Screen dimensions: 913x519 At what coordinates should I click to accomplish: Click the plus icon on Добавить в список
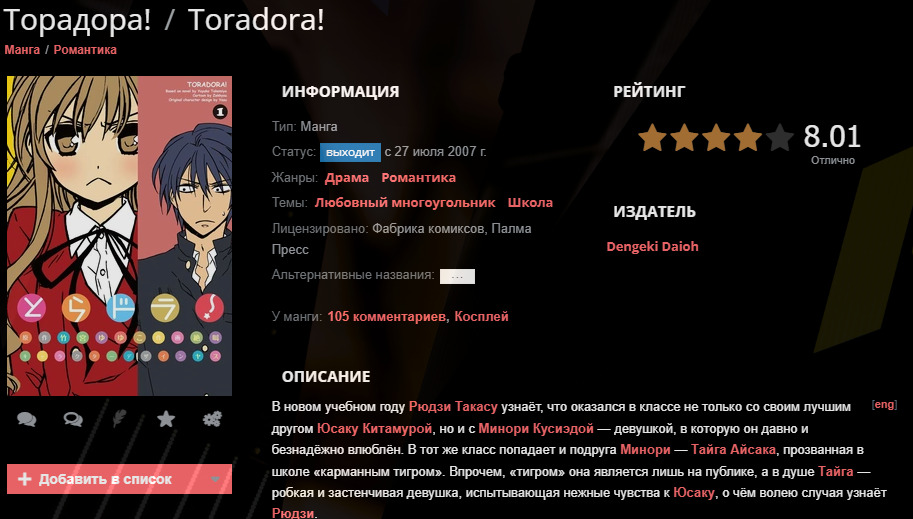(24, 479)
